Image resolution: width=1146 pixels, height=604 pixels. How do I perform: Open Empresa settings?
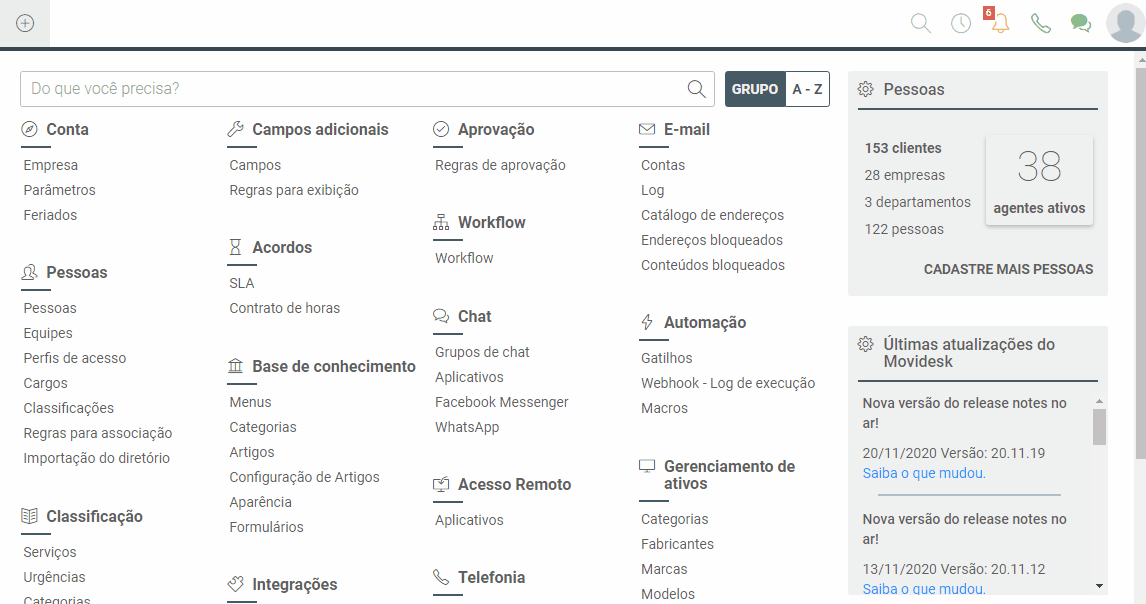tap(50, 165)
